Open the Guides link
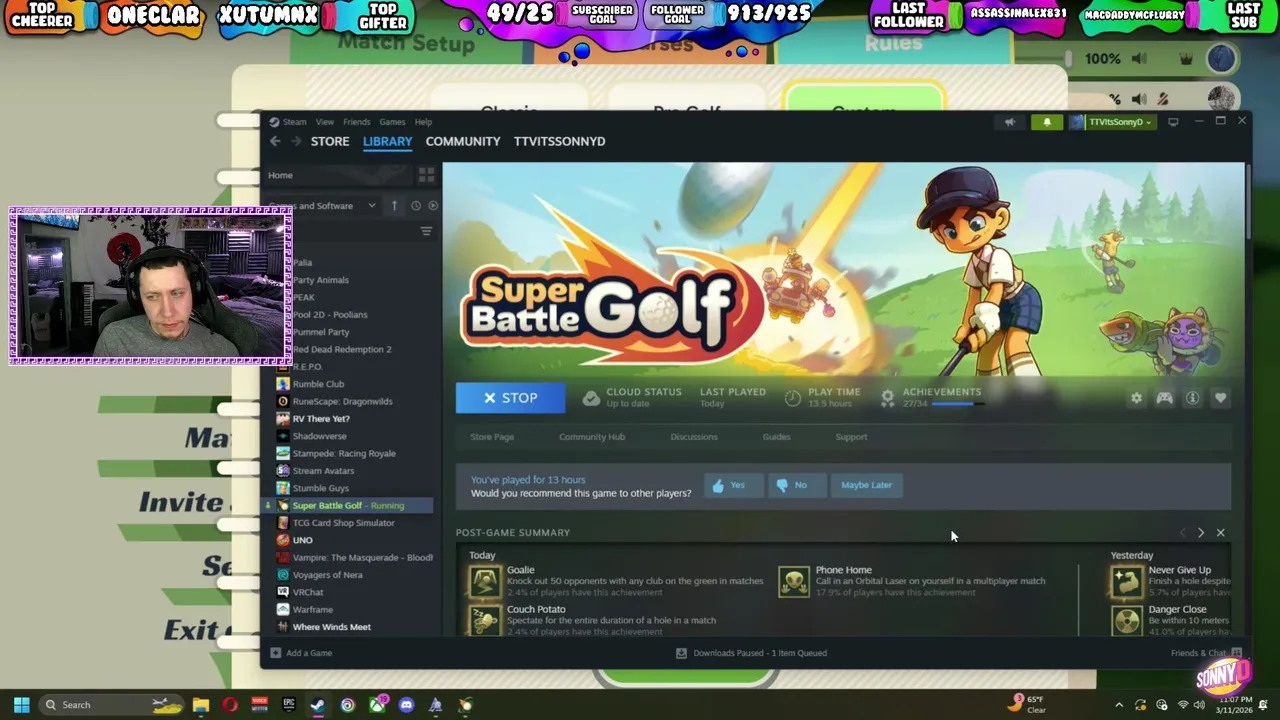This screenshot has height=720, width=1280. click(x=776, y=437)
